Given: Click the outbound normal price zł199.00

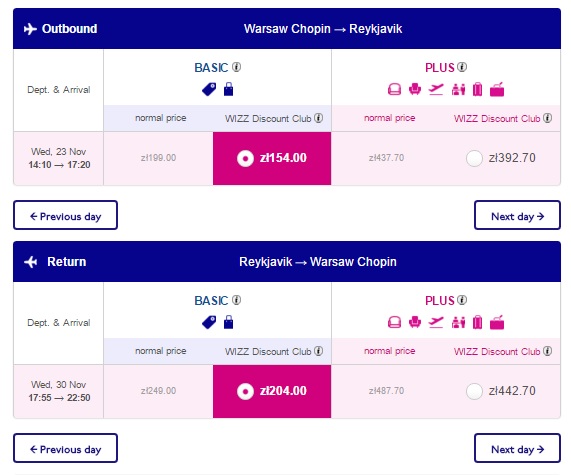Looking at the screenshot, I should (x=158, y=158).
